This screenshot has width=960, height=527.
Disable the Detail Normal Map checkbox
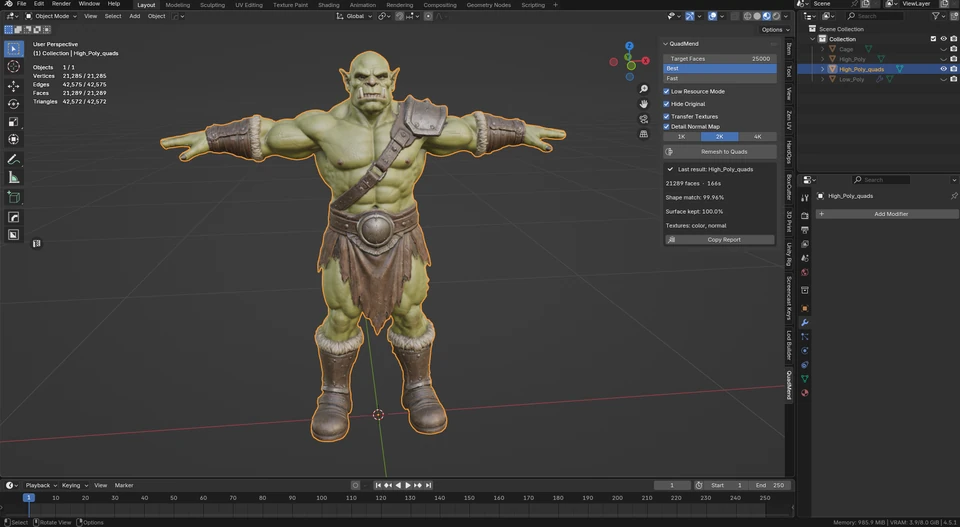pos(667,127)
